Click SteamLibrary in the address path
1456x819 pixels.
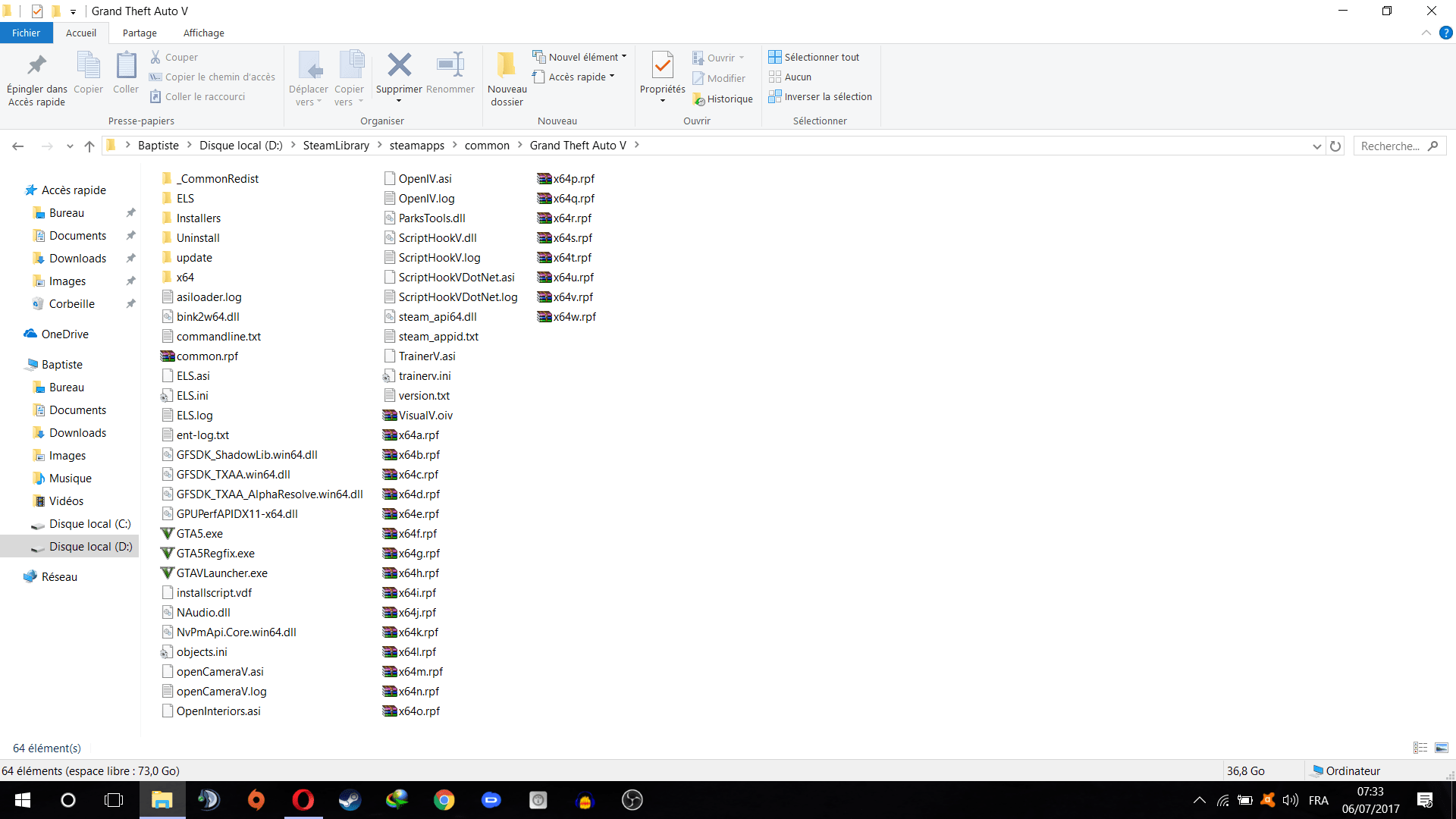pos(336,146)
